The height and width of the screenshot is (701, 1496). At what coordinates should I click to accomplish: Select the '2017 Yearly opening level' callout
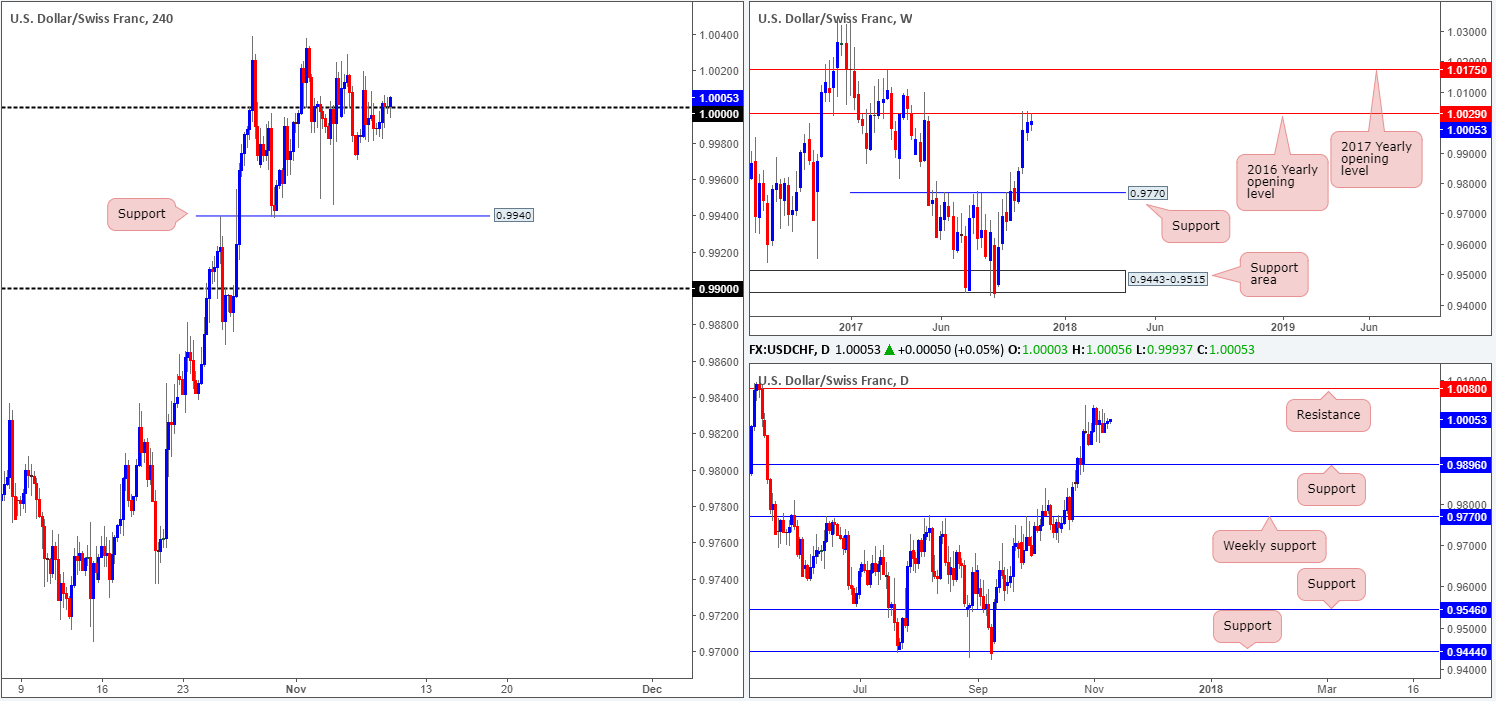tap(1376, 160)
